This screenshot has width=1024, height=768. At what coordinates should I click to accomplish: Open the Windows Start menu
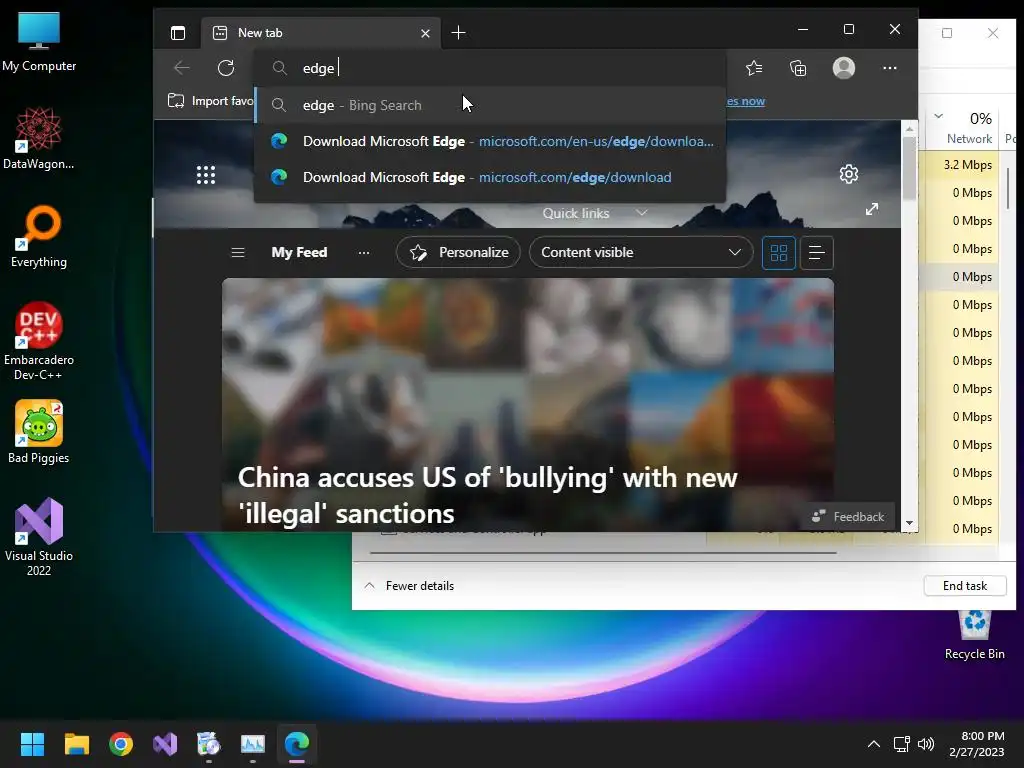[x=32, y=744]
